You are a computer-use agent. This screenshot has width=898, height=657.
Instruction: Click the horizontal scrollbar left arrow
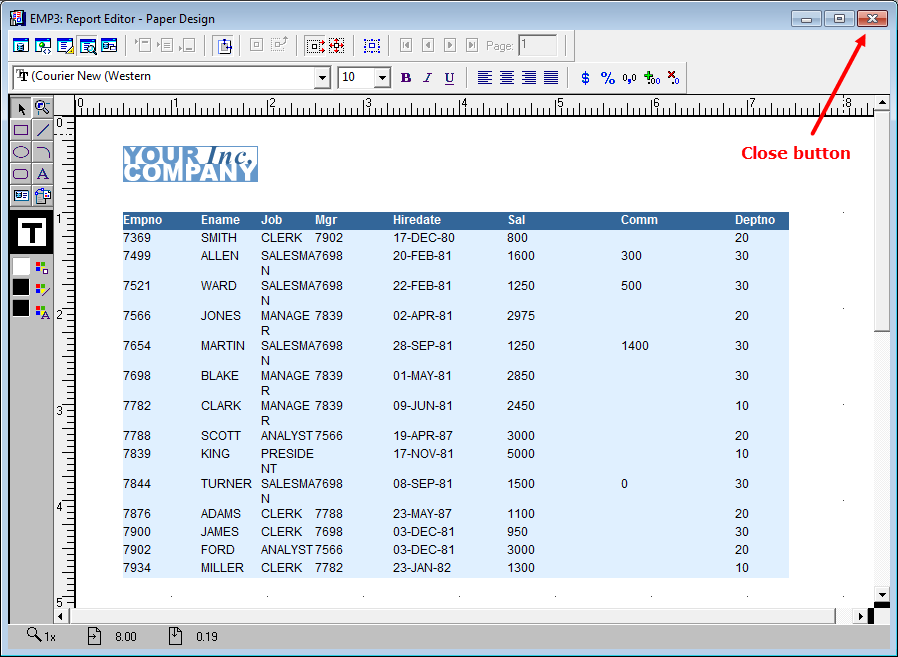pyautogui.click(x=61, y=616)
